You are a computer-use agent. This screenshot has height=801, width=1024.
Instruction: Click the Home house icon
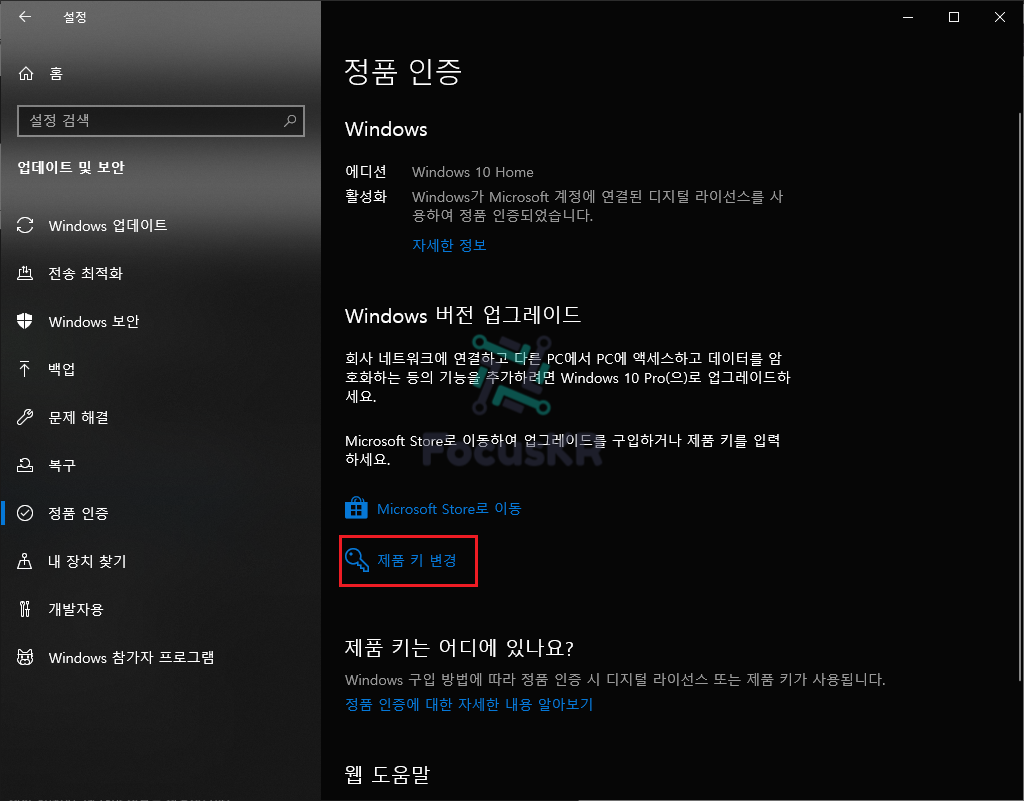click(x=25, y=73)
